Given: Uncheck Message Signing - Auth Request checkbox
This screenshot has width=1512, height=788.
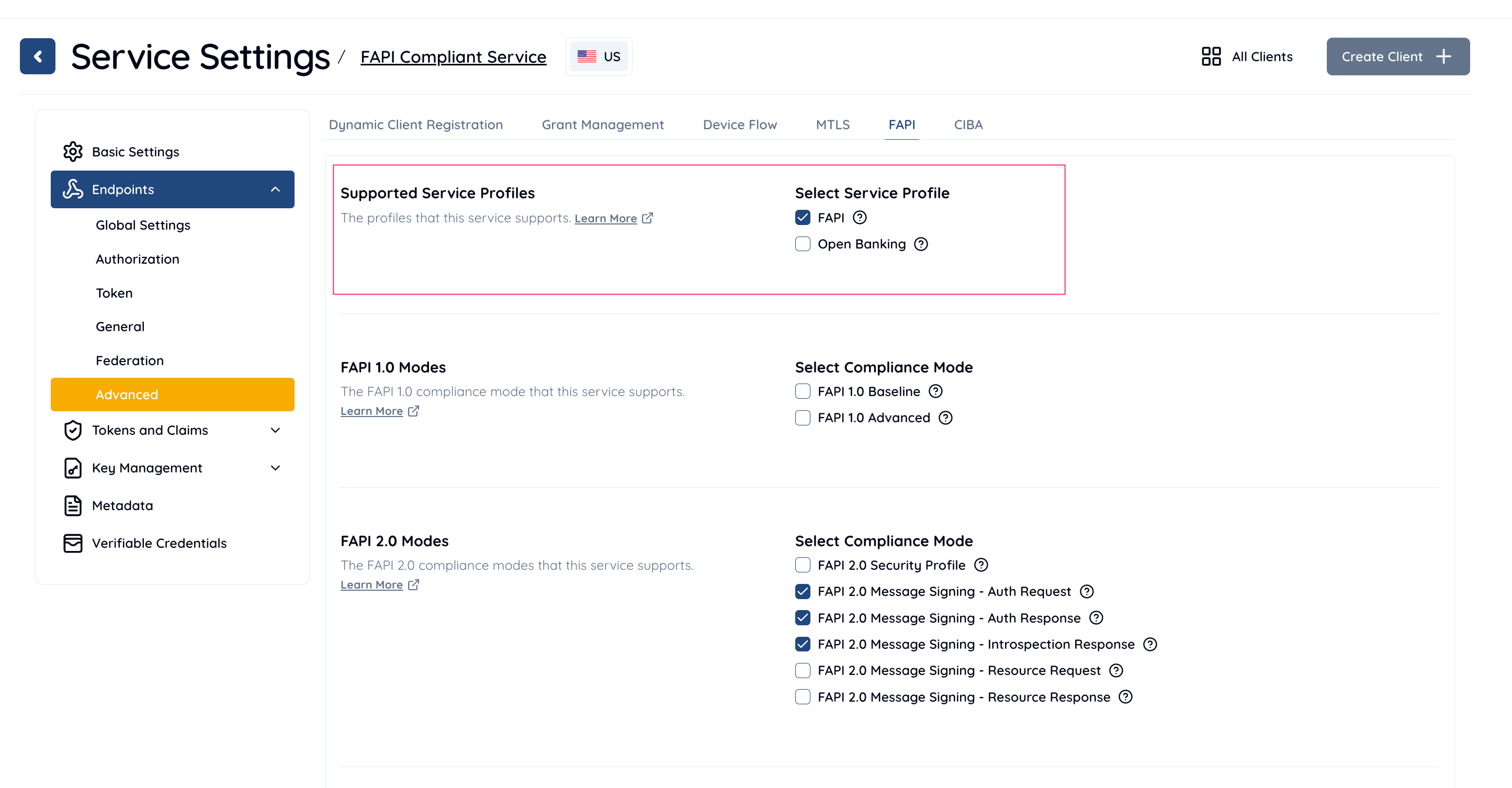Looking at the screenshot, I should 803,591.
